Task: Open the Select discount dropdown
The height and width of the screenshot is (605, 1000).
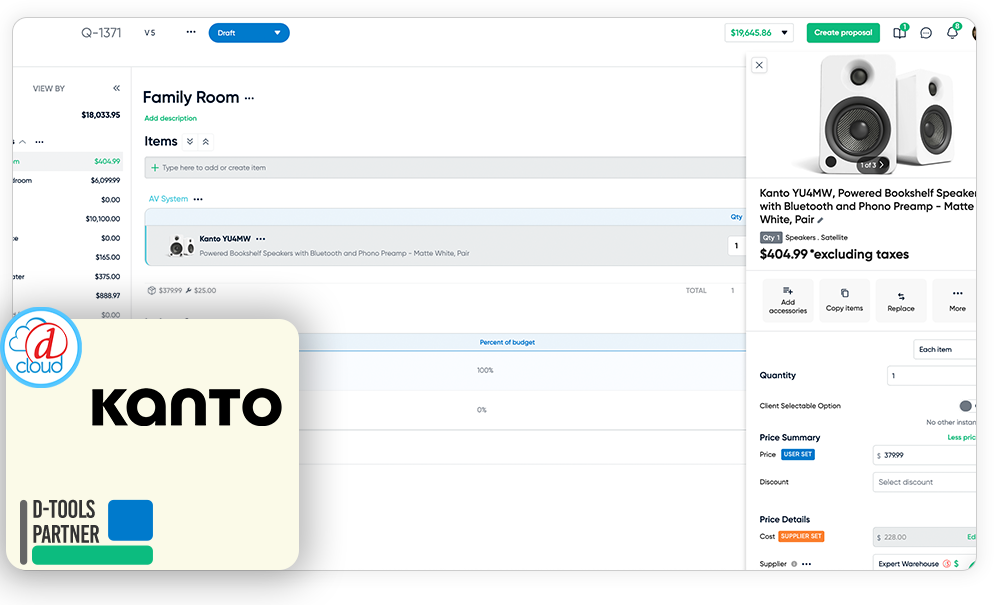Action: 925,482
